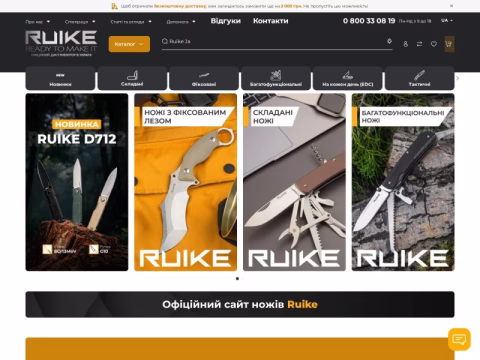Screen dimensions: 480x360
Task: Open the compare products icon
Action: pyautogui.click(x=419, y=44)
